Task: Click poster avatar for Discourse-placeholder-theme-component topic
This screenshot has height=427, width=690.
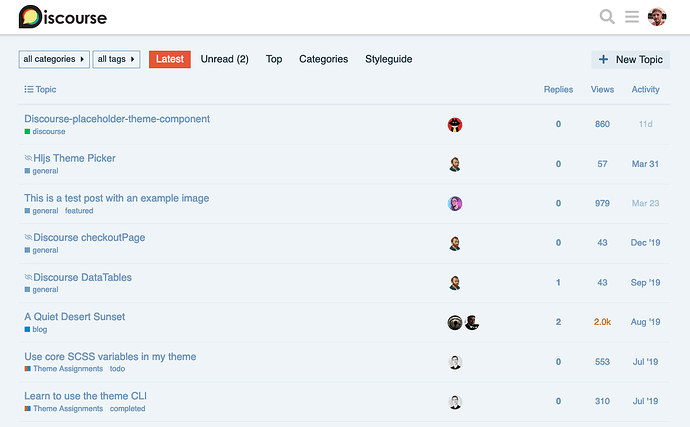Action: pyautogui.click(x=455, y=125)
